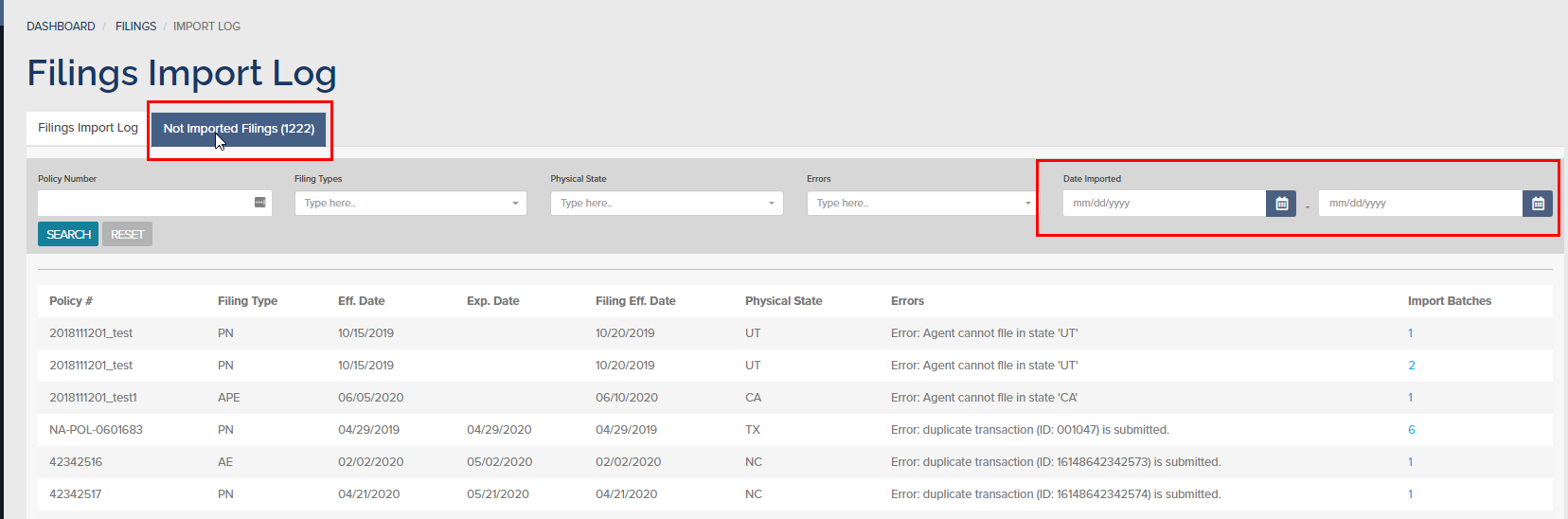Open the end date calendar picker icon

coord(1537,204)
